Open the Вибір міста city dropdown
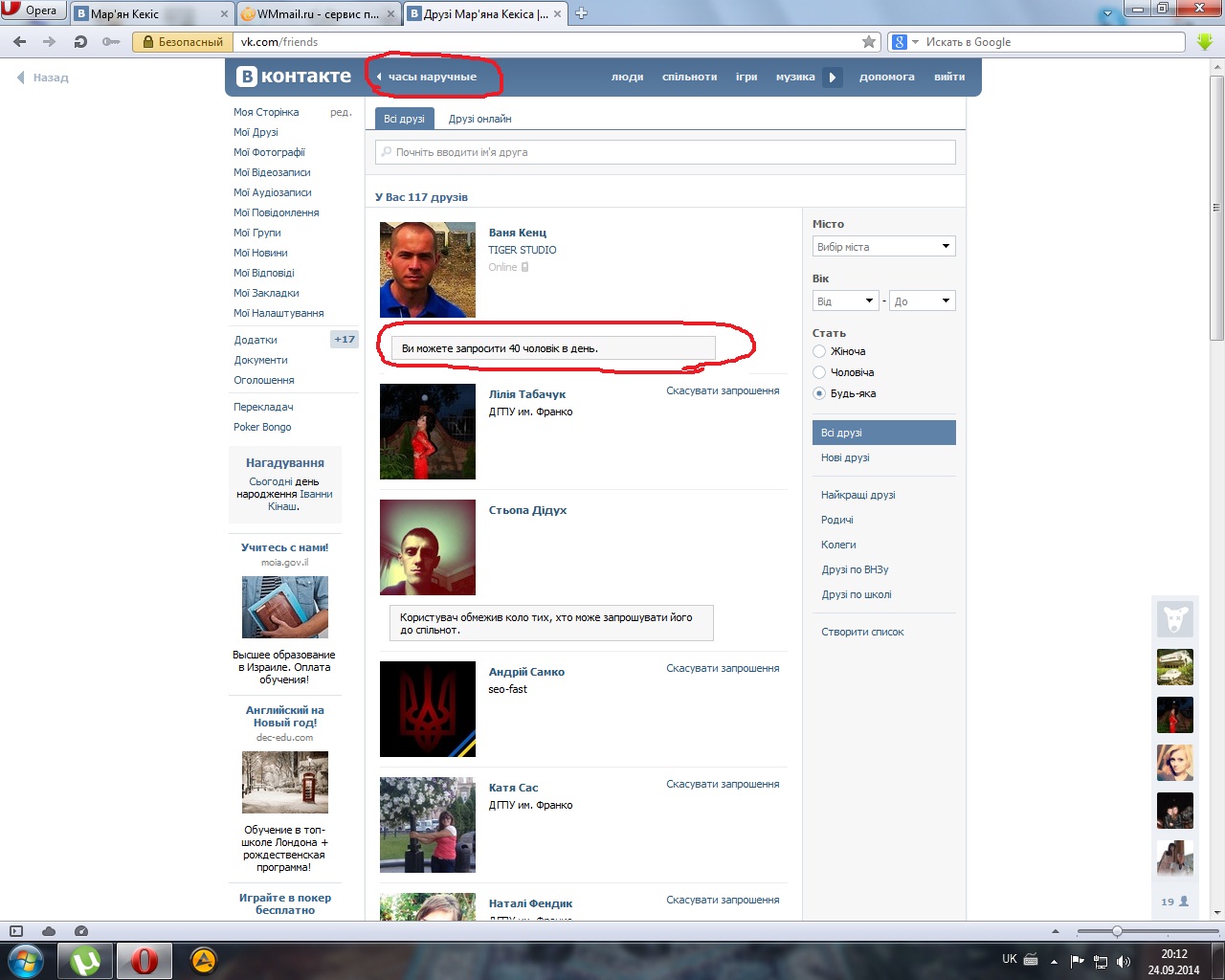Viewport: 1225px width, 980px height. point(884,247)
